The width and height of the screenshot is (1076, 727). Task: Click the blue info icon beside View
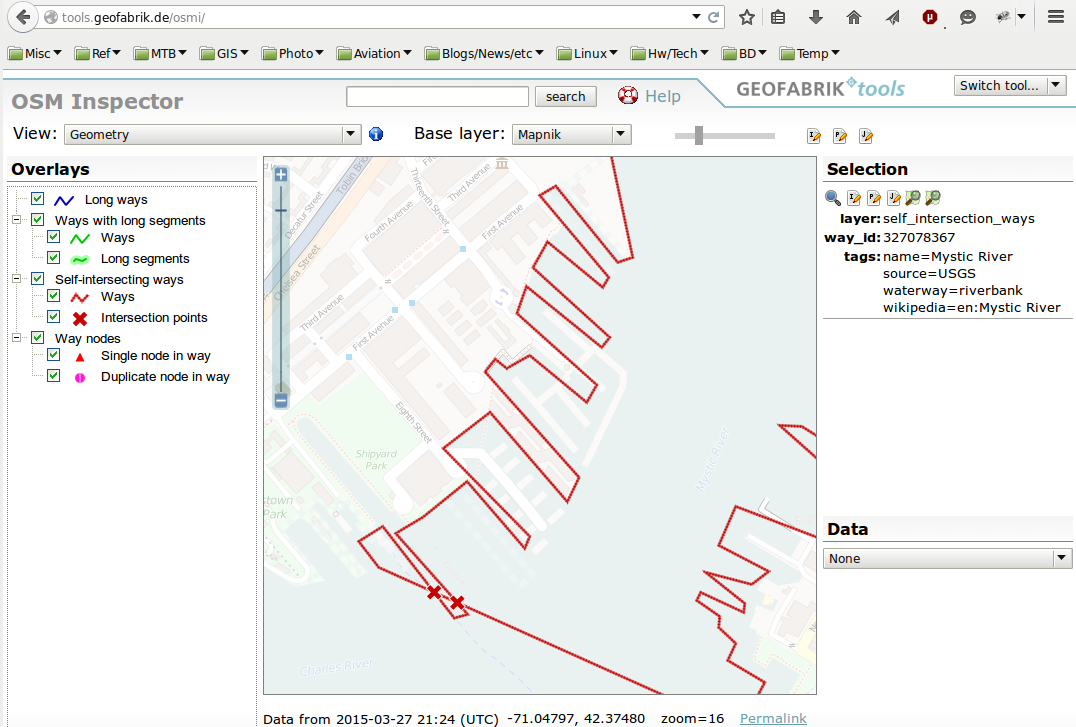pos(376,134)
